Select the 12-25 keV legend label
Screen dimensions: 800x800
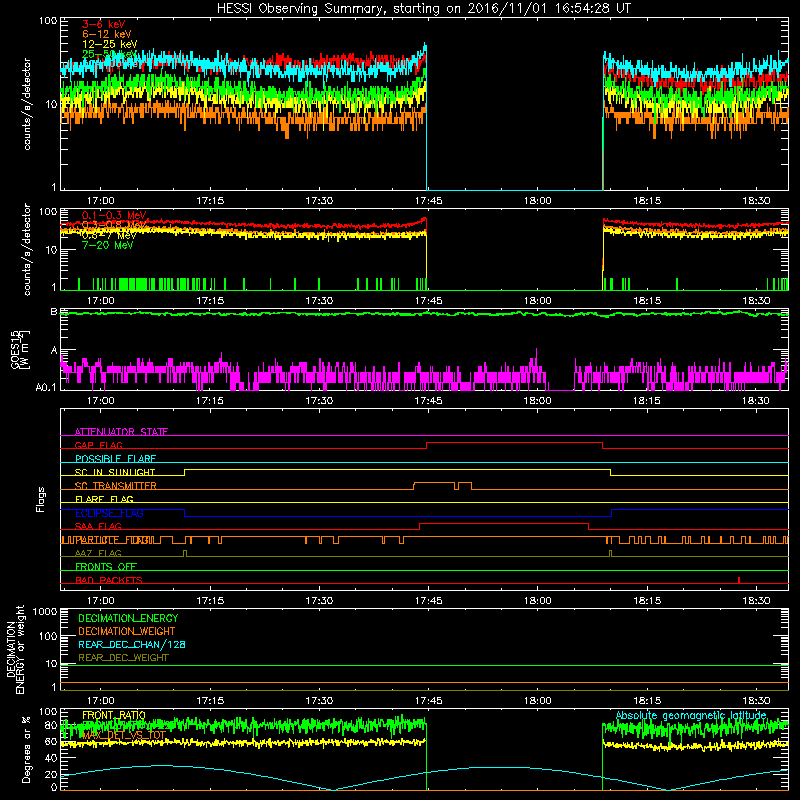point(109,44)
